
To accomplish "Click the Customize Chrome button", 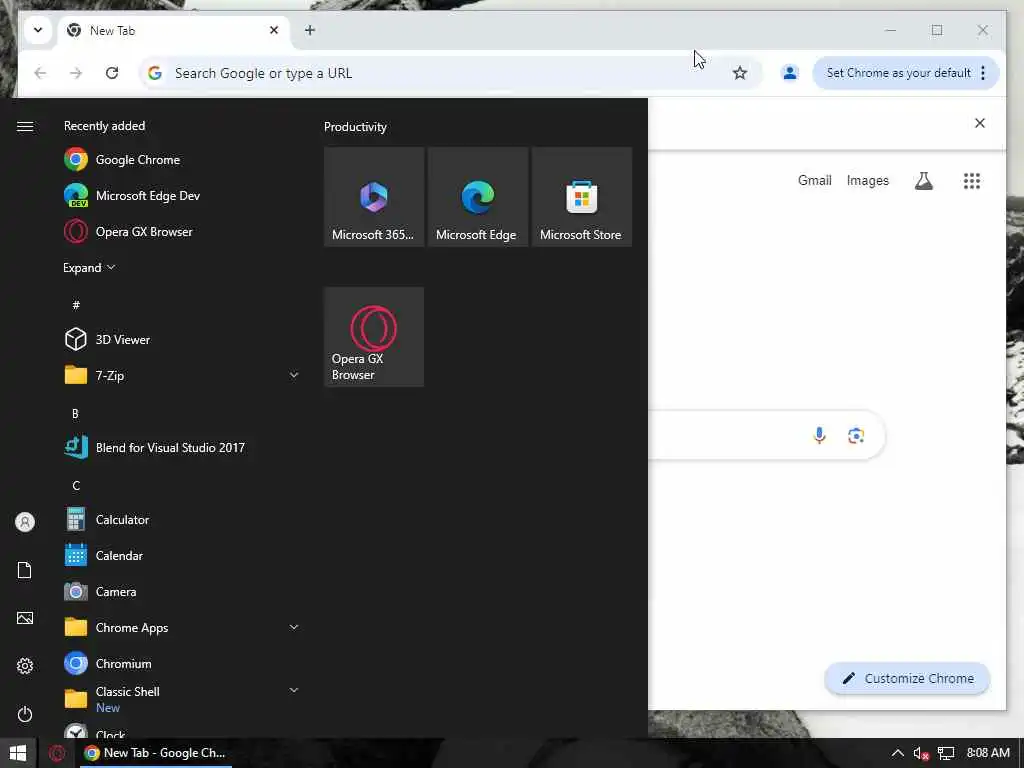I will pyautogui.click(x=907, y=679).
